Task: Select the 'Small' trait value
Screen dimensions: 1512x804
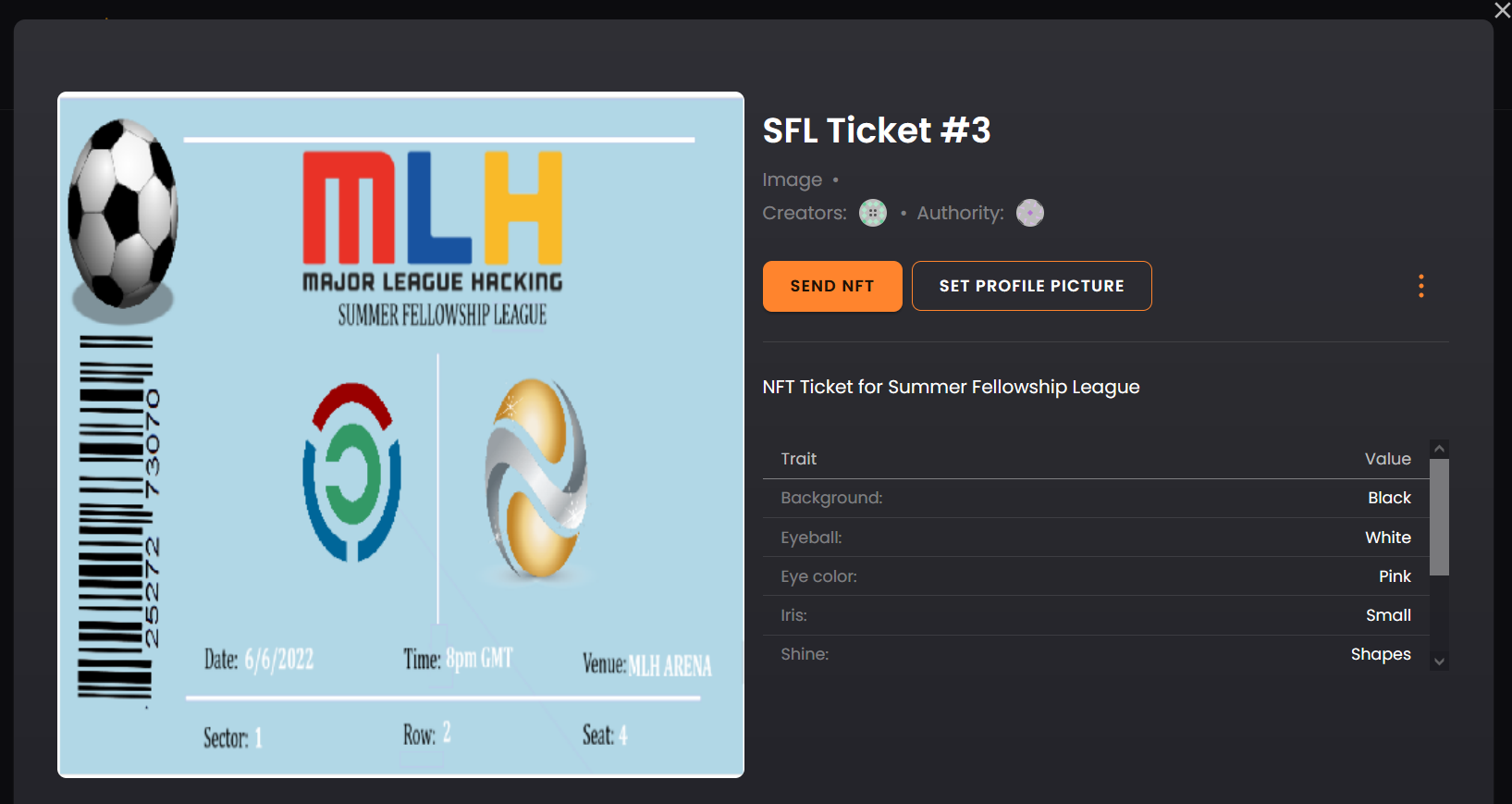Action: [x=1388, y=615]
